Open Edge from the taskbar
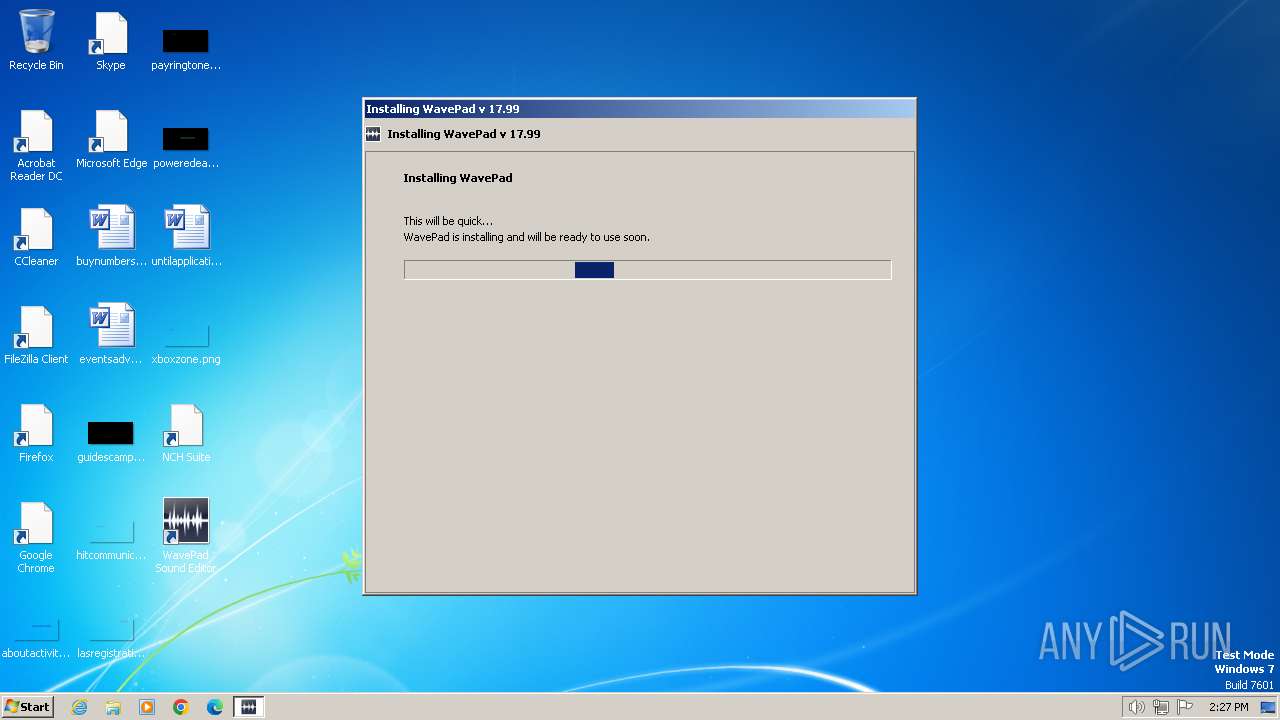The width and height of the screenshot is (1280, 720). point(215,707)
